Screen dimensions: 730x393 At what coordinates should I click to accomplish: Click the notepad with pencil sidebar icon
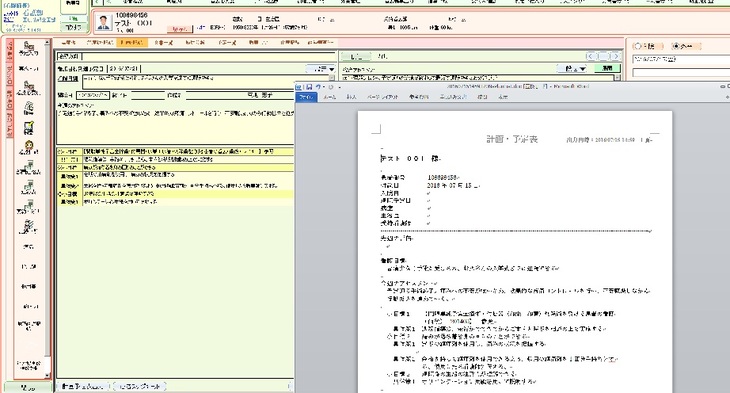[29, 128]
